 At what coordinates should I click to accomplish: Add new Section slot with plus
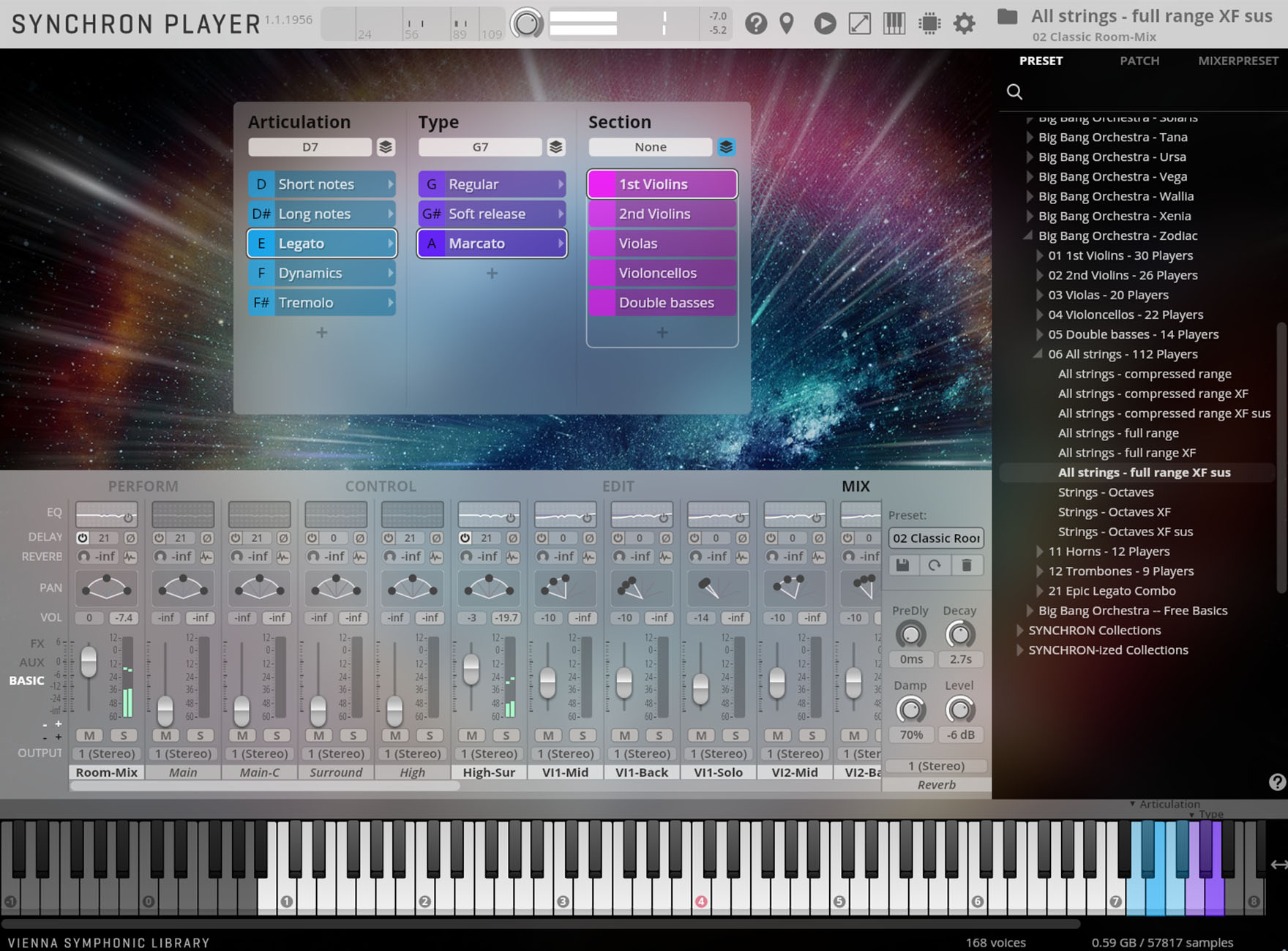[662, 332]
